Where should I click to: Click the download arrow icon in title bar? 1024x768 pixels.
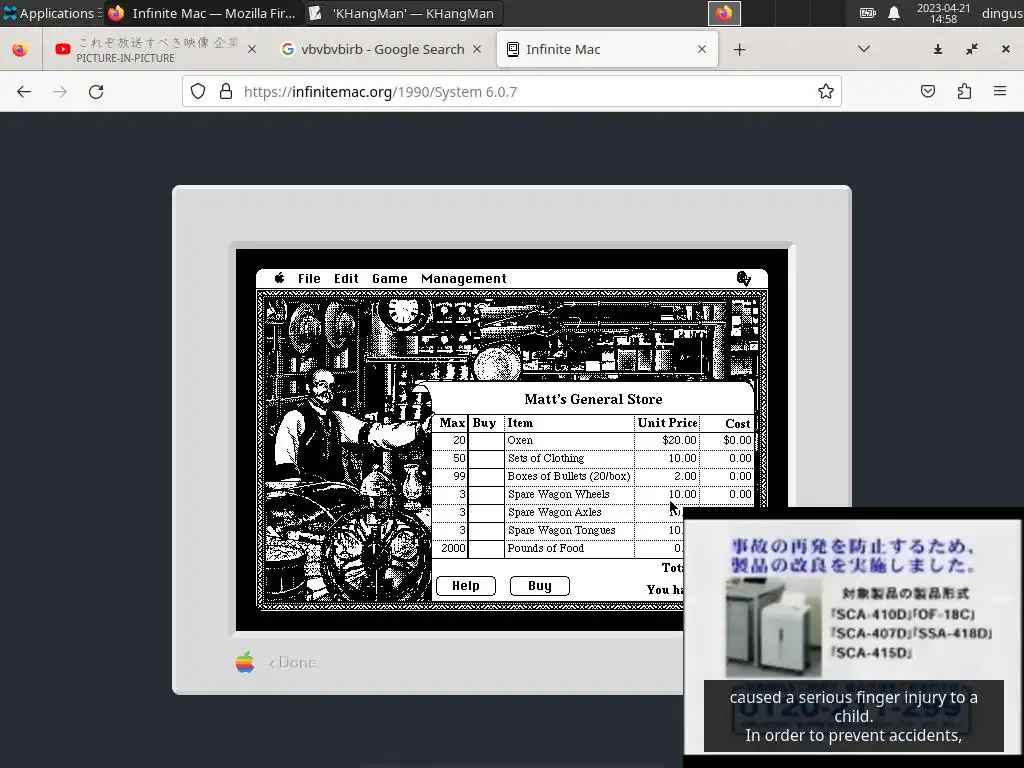[938, 50]
